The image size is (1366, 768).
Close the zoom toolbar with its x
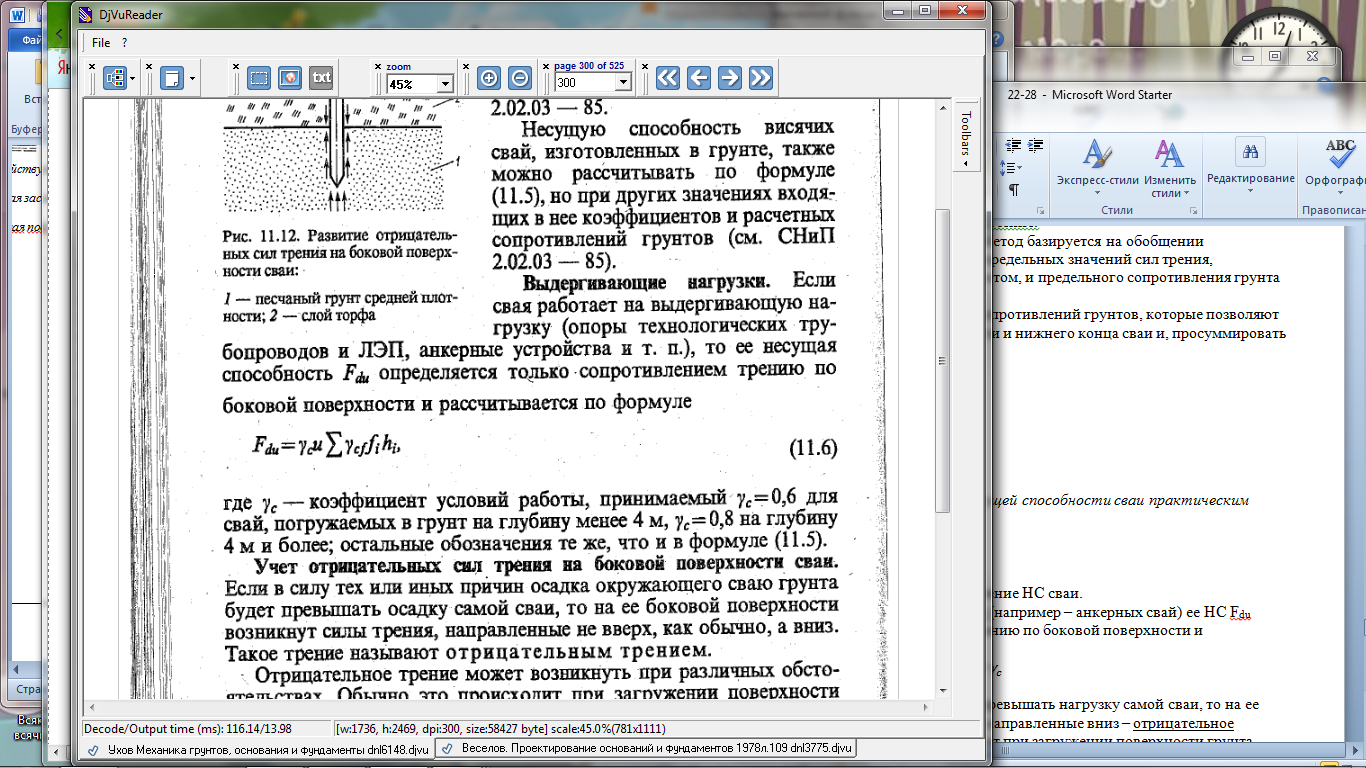pos(376,67)
